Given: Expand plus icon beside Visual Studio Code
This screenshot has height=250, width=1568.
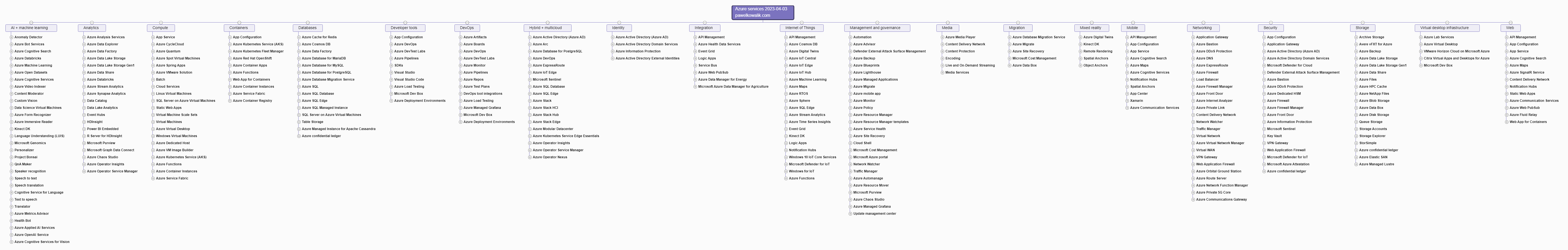Looking at the screenshot, I should point(391,80).
